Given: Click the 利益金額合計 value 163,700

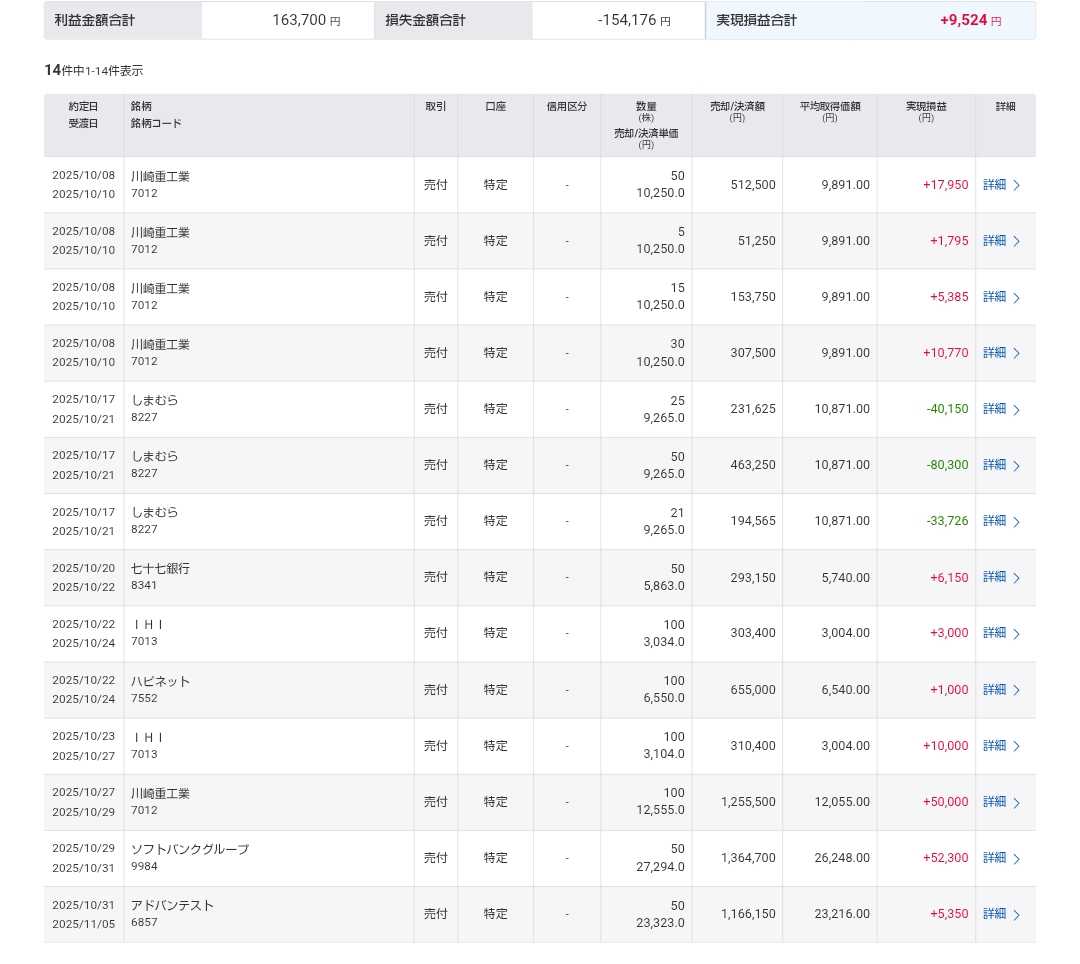Looking at the screenshot, I should pyautogui.click(x=299, y=21).
